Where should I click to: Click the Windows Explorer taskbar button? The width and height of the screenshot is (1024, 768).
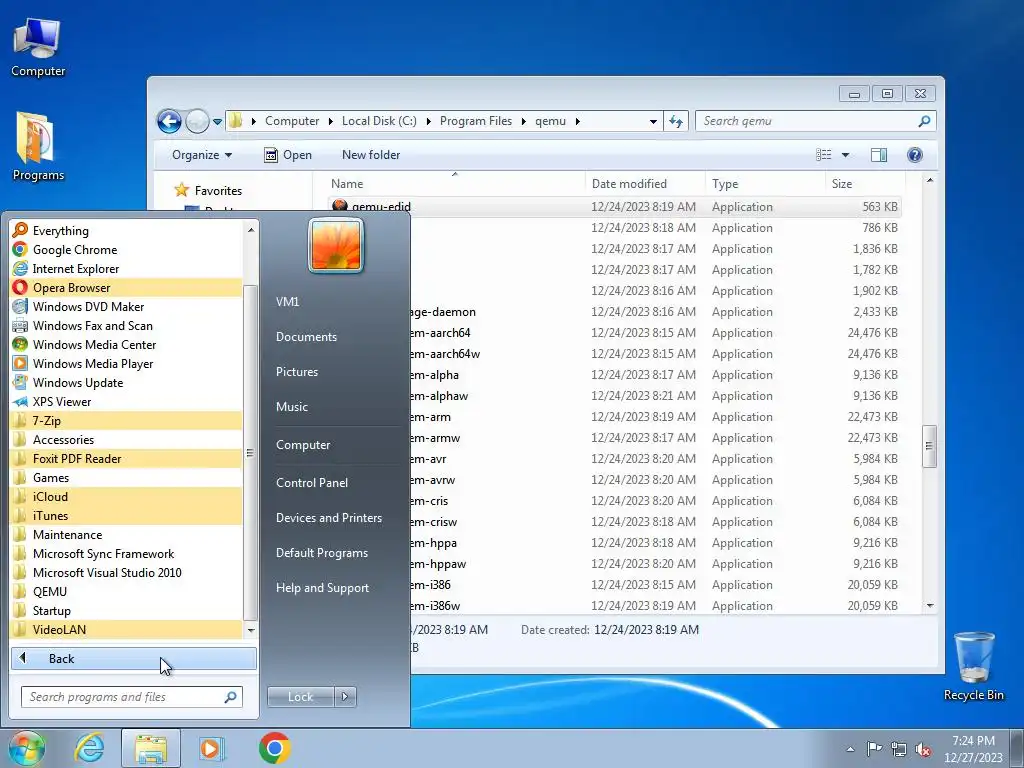pos(150,748)
